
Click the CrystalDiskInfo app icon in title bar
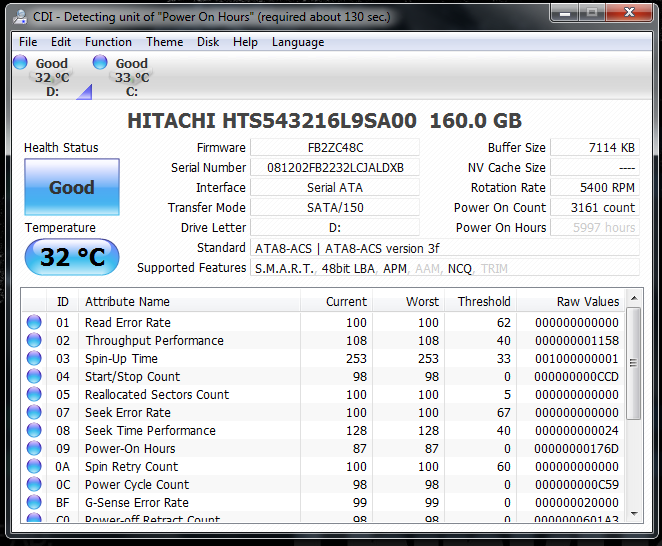pyautogui.click(x=19, y=17)
